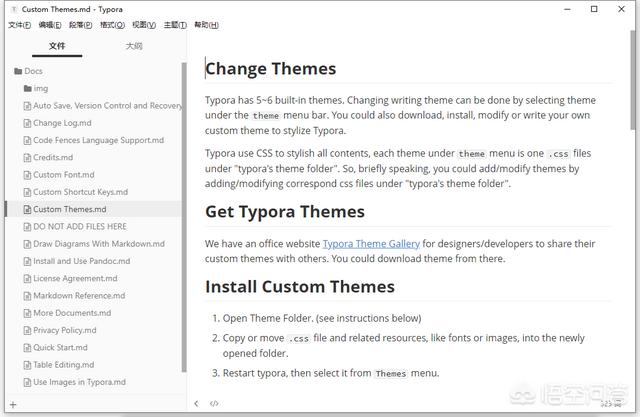Open the 段落(P) menu
This screenshot has height=417, width=640.
click(x=80, y=25)
